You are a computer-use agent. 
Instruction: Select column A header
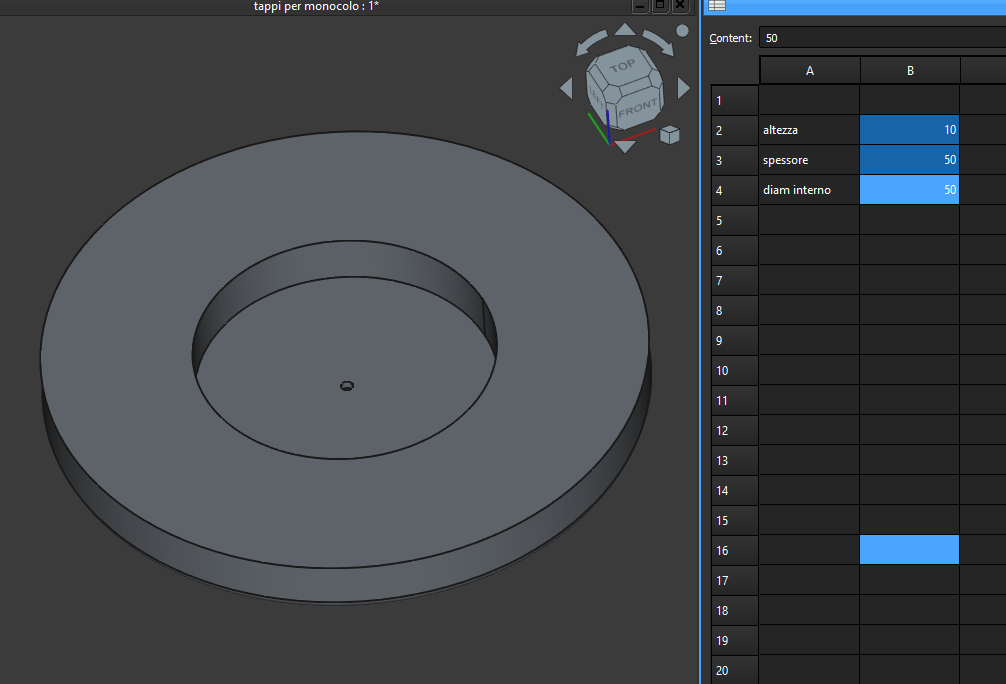pos(809,71)
